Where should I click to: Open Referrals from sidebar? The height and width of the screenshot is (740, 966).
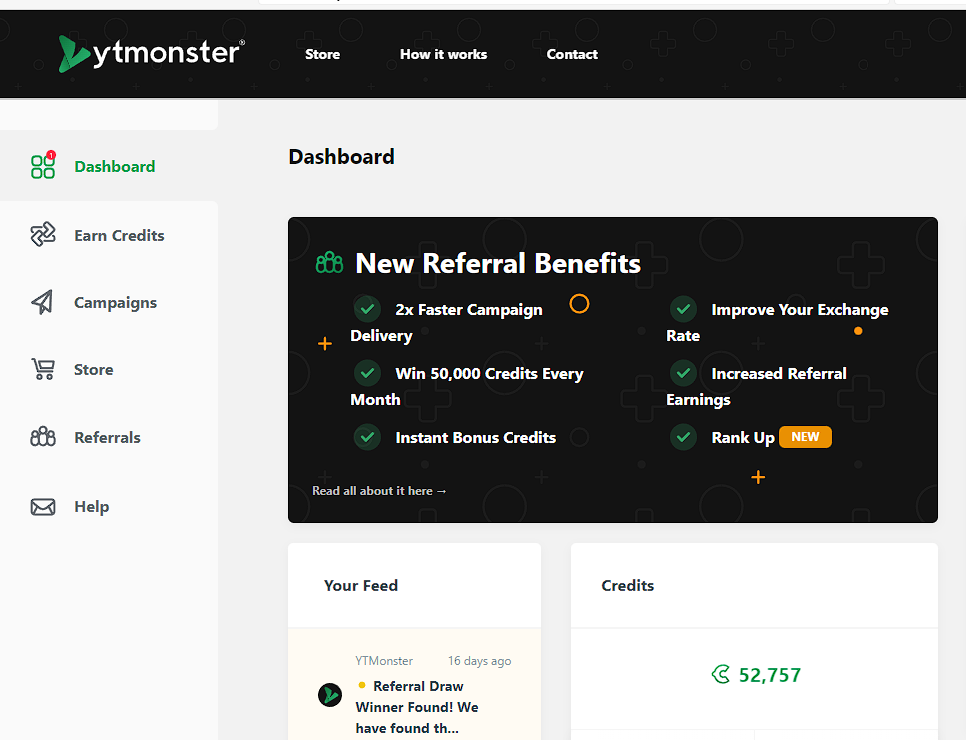point(107,437)
